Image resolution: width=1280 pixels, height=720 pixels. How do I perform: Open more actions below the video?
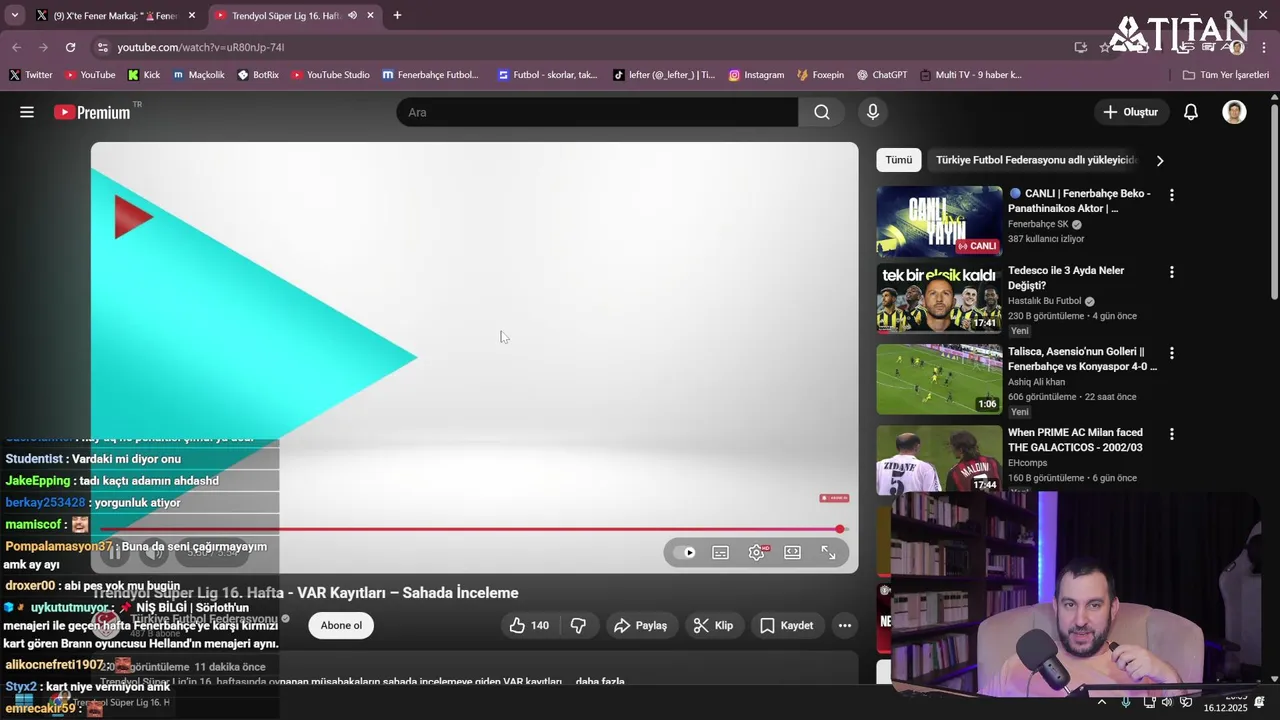point(845,625)
